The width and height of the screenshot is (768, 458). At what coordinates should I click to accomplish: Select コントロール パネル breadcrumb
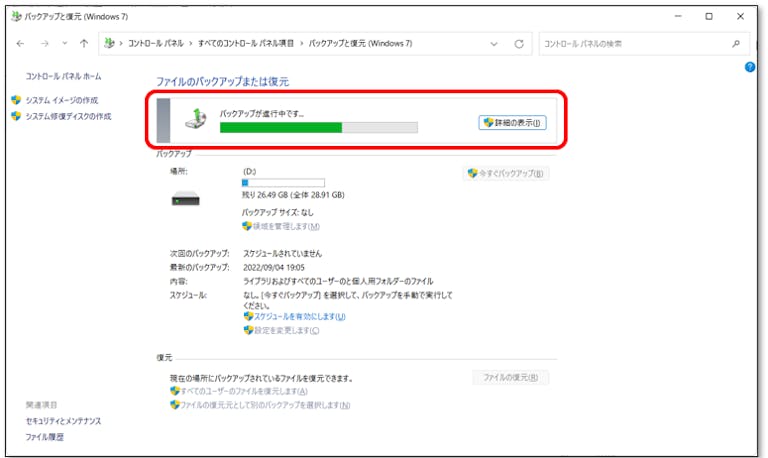click(156, 44)
